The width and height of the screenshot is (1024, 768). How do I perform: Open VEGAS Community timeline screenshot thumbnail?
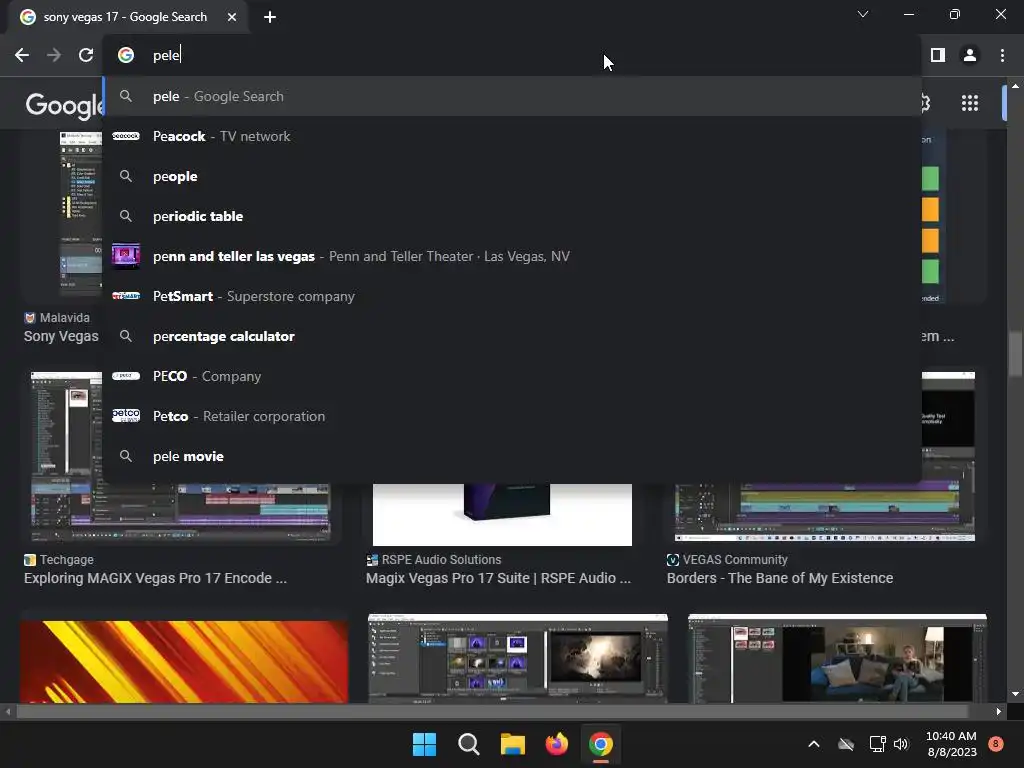(825, 512)
